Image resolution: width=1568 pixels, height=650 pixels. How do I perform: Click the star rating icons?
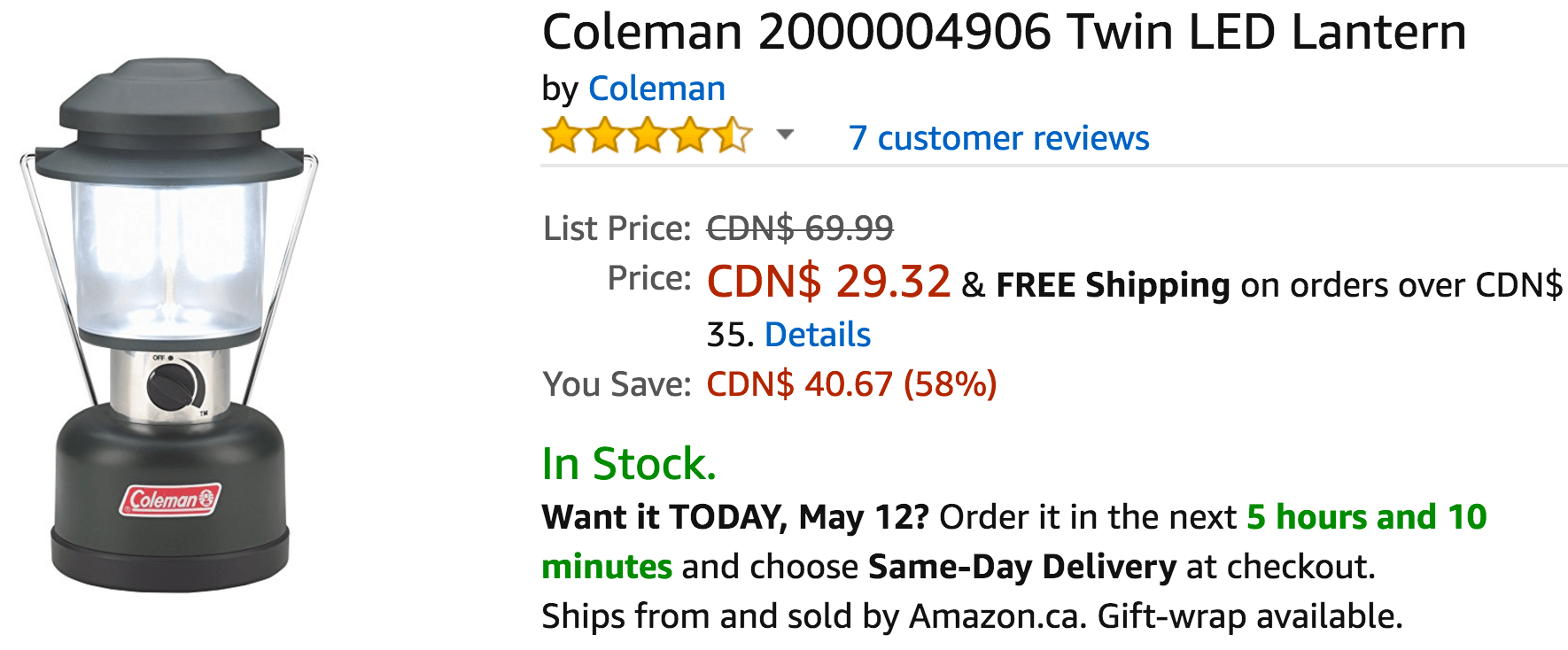click(x=648, y=135)
